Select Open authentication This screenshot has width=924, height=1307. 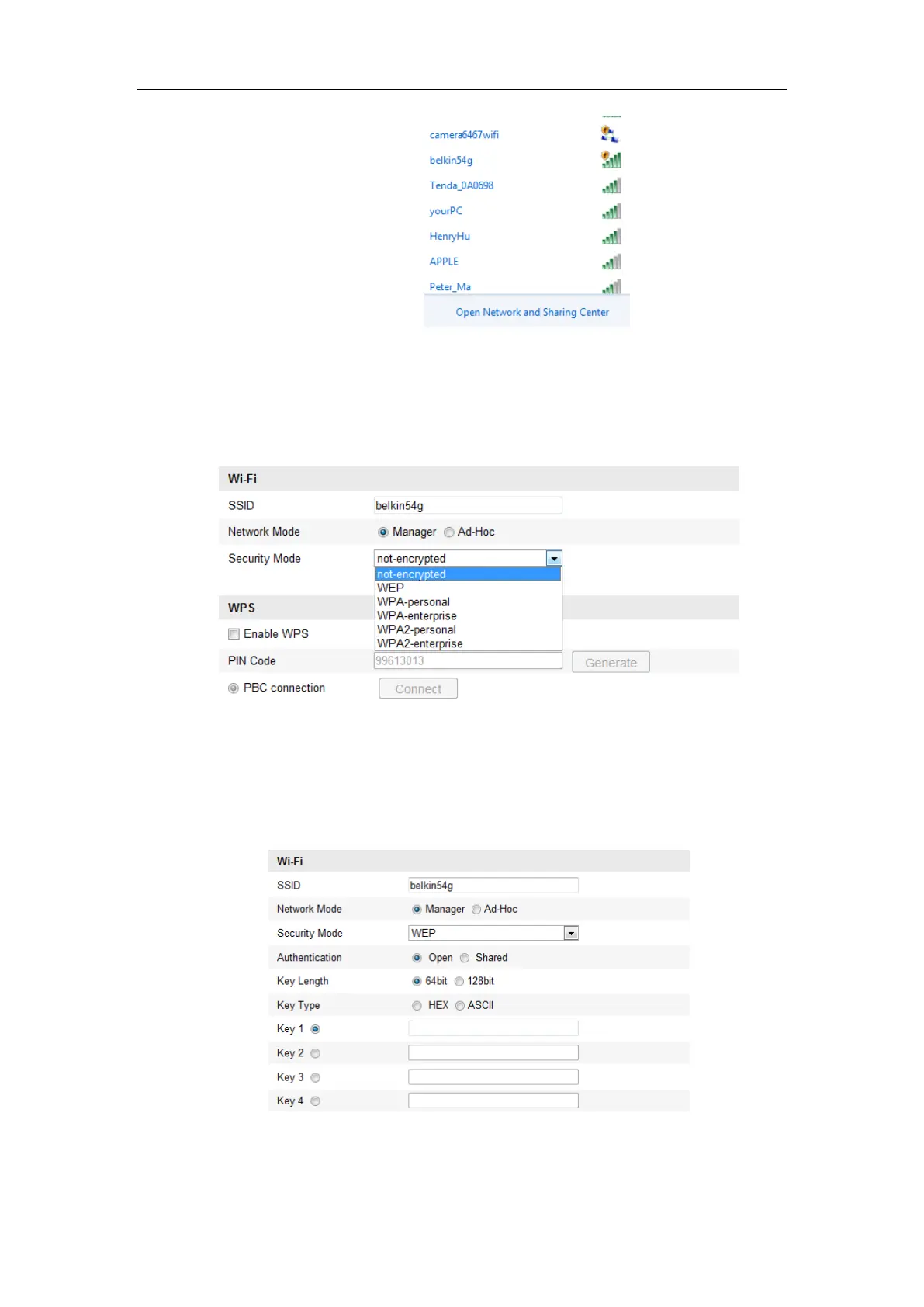coord(417,958)
